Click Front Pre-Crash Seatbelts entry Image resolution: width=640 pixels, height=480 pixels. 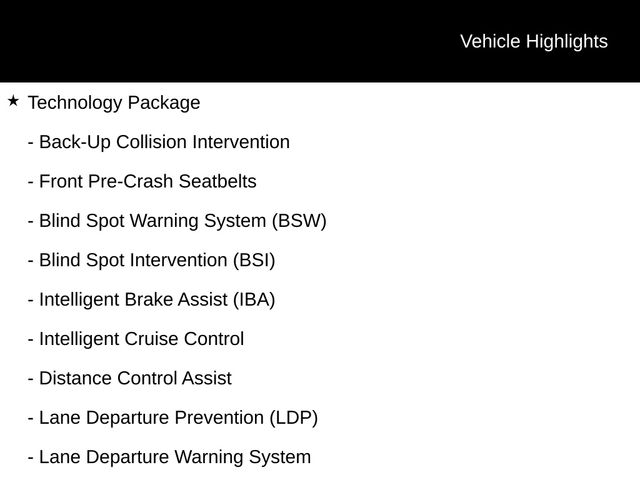tap(142, 181)
